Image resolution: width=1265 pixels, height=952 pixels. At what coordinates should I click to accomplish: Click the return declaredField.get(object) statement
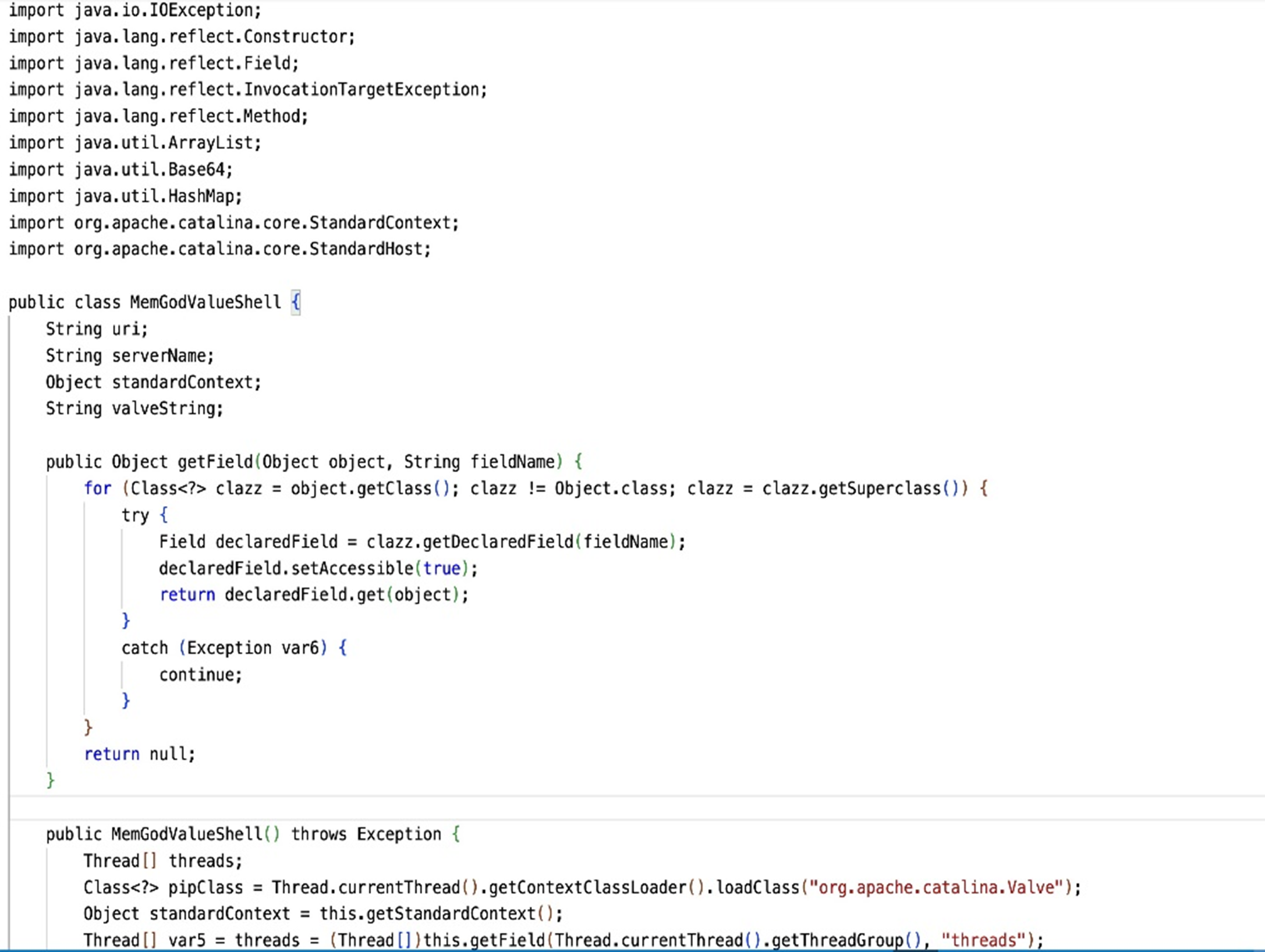pyautogui.click(x=313, y=595)
